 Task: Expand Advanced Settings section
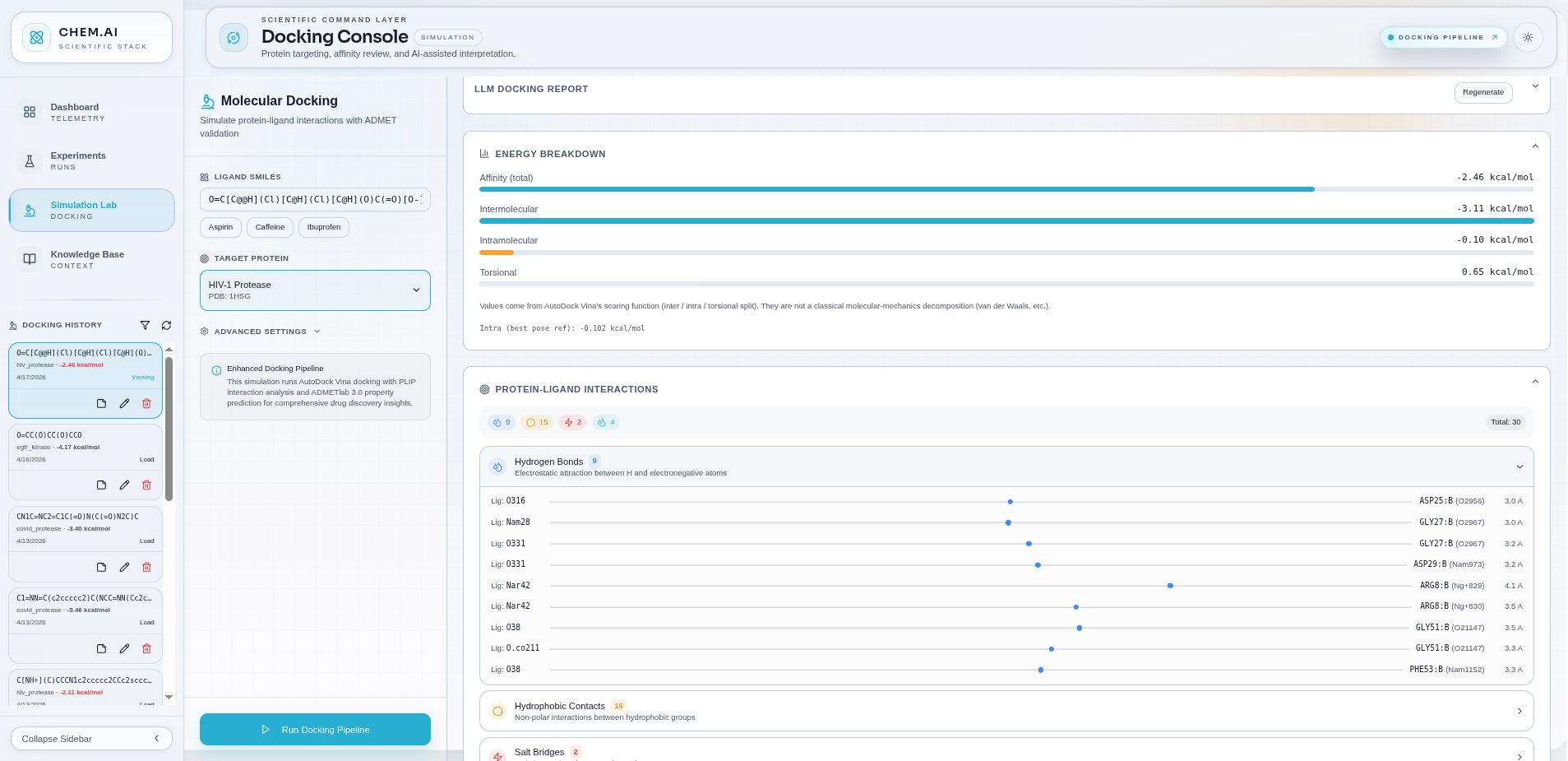click(260, 332)
